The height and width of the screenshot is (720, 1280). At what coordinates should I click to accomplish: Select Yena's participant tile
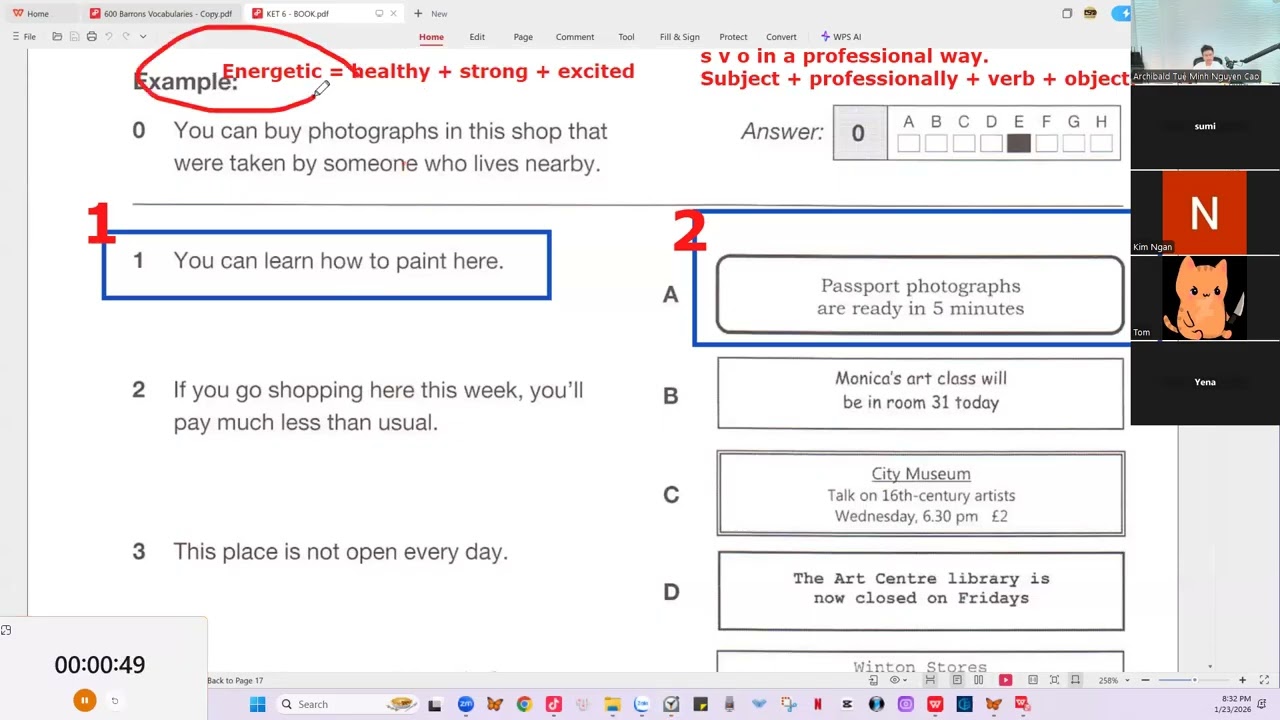[x=1204, y=383]
